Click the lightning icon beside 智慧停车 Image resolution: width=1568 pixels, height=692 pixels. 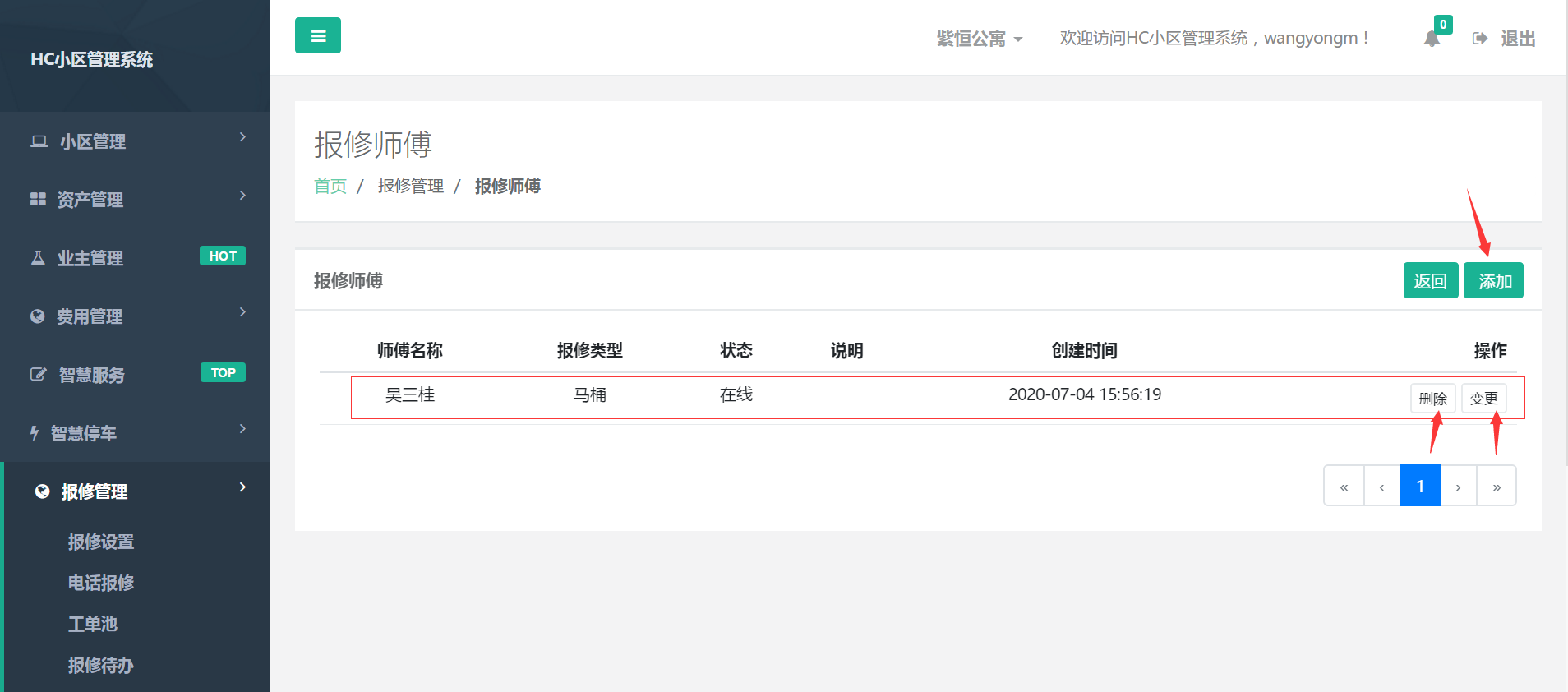tap(35, 433)
